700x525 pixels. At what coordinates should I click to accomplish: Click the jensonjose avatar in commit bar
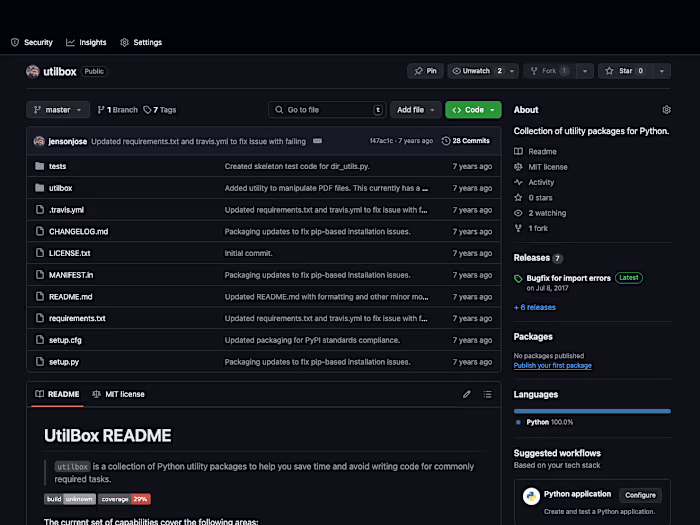[x=39, y=141]
